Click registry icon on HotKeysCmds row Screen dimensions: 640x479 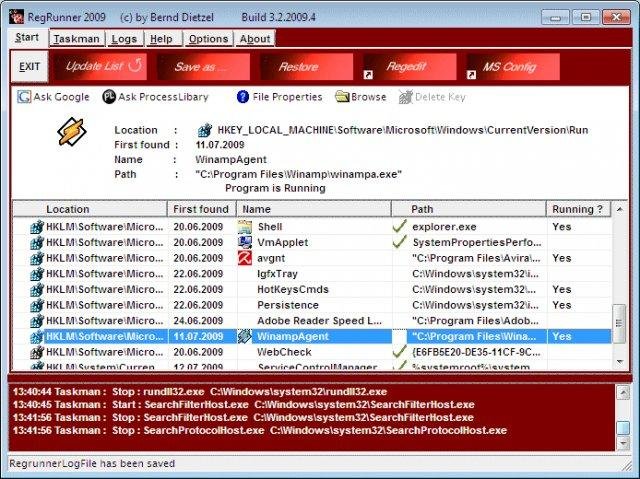37,289
